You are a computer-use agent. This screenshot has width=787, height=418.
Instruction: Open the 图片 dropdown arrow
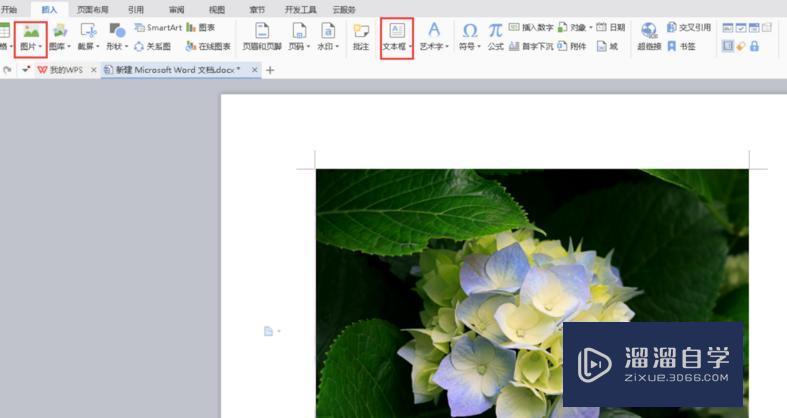pyautogui.click(x=40, y=47)
